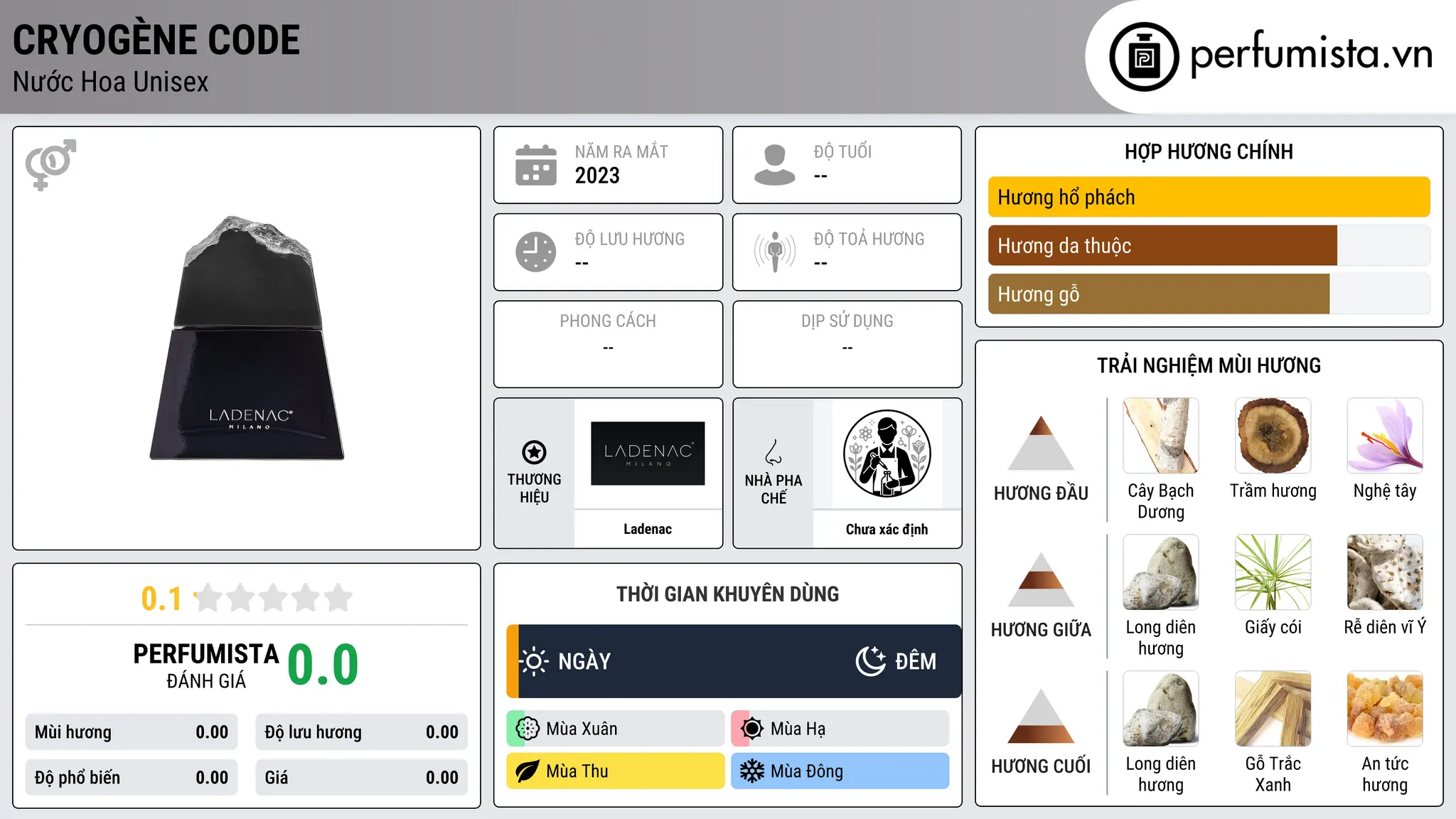
Task: Click the star badge icon above Thương hiệu
Action: pos(534,452)
